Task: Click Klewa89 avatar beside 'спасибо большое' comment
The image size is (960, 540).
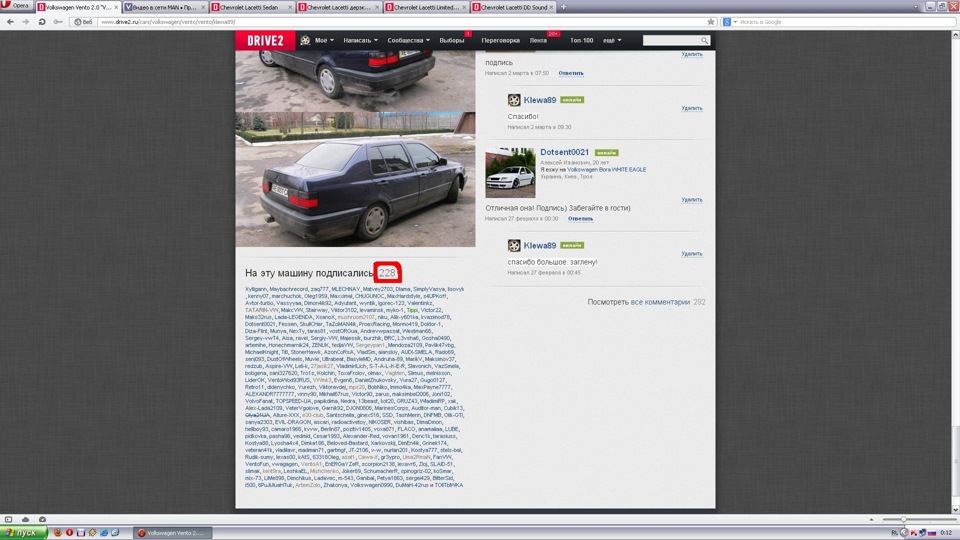Action: [514, 246]
